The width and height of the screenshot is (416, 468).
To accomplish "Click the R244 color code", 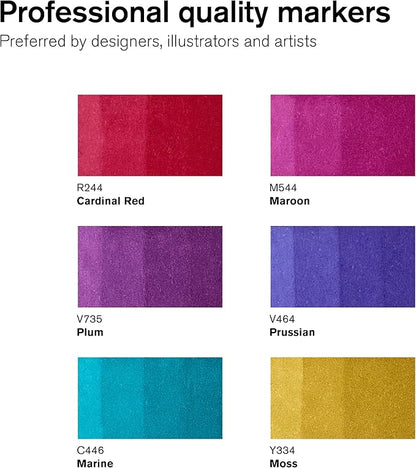I will point(90,188).
